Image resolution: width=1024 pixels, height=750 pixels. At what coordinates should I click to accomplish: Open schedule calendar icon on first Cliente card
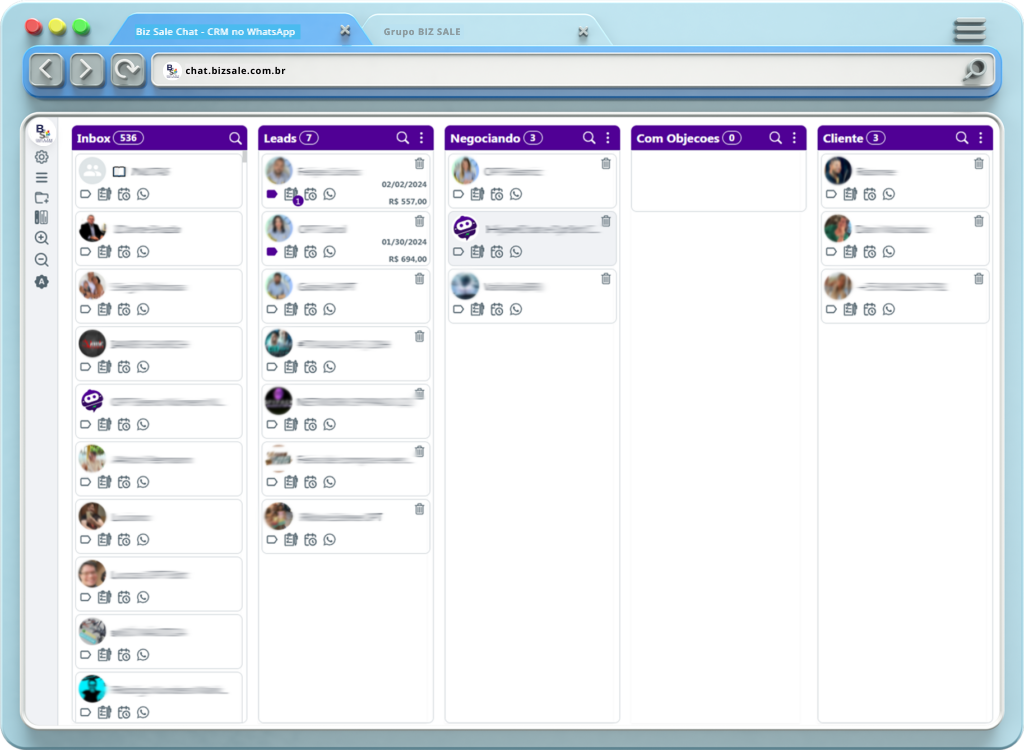(x=869, y=194)
